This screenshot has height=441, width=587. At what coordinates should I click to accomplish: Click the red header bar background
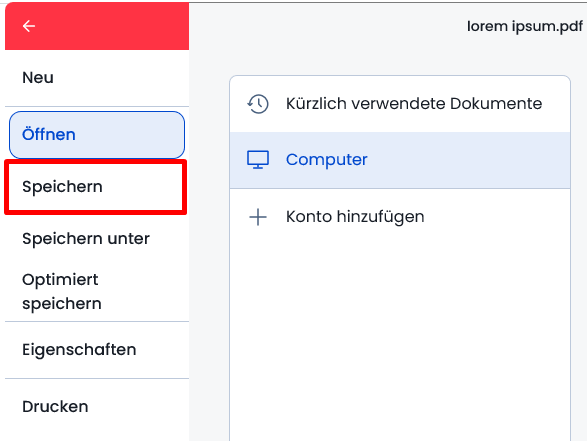(x=112, y=26)
